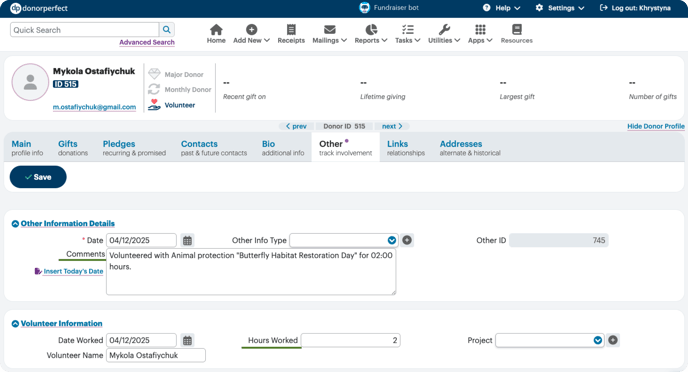
Task: Open calendar picker beside Date Worked
Action: pyautogui.click(x=187, y=340)
